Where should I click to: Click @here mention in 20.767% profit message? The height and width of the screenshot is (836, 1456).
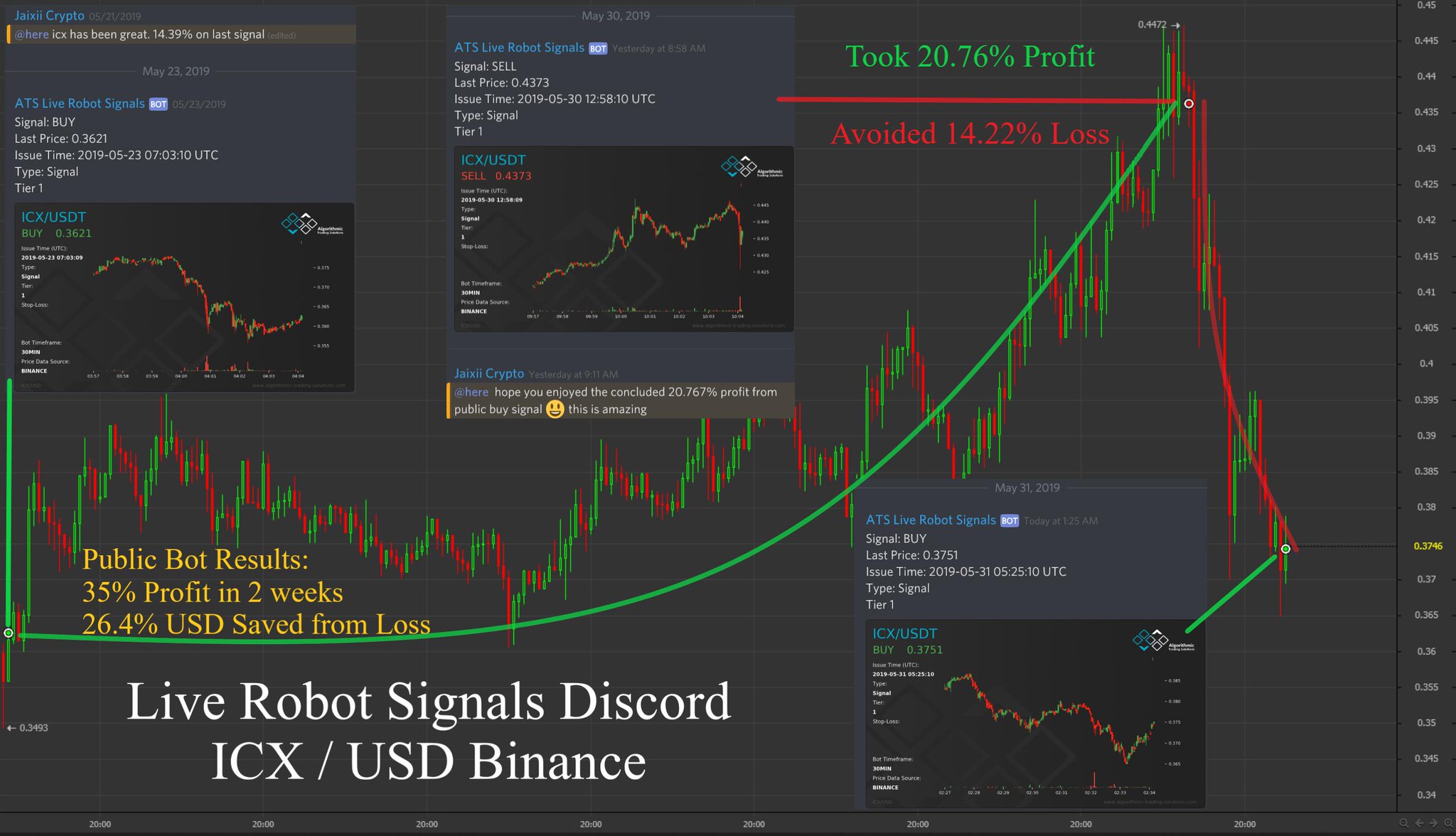click(471, 392)
